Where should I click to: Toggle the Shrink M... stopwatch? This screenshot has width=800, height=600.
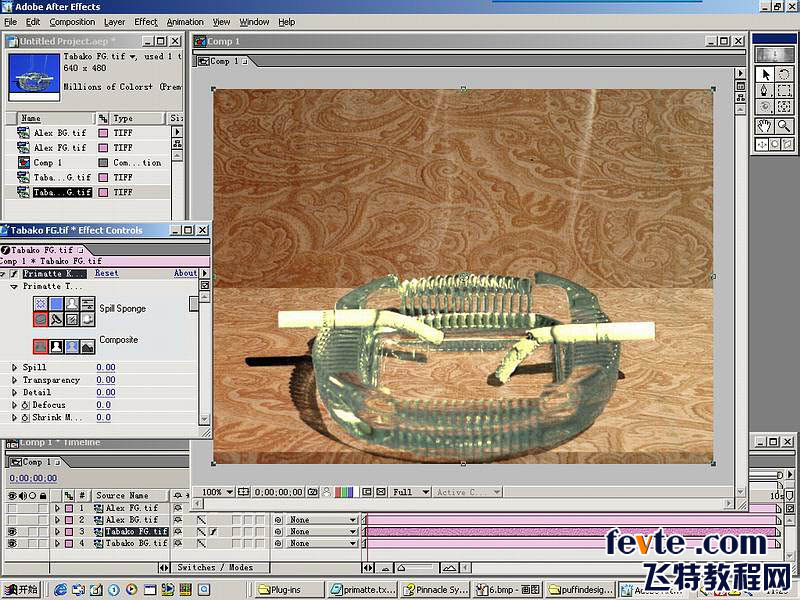[26, 418]
